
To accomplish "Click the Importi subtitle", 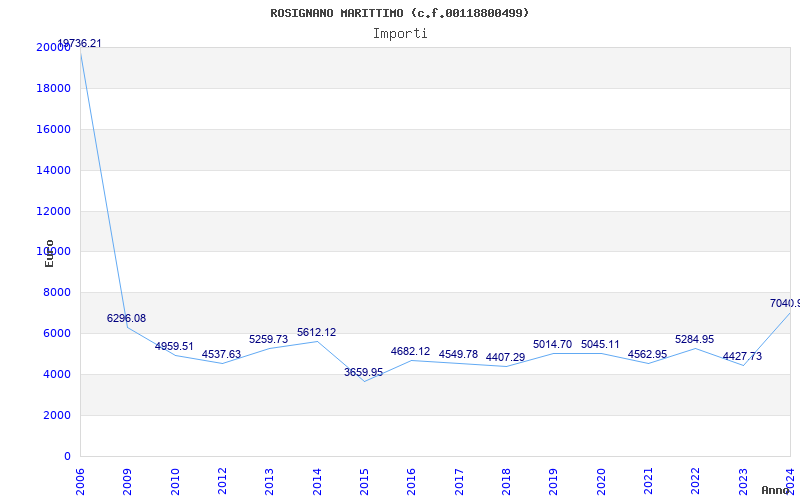I will (x=400, y=34).
